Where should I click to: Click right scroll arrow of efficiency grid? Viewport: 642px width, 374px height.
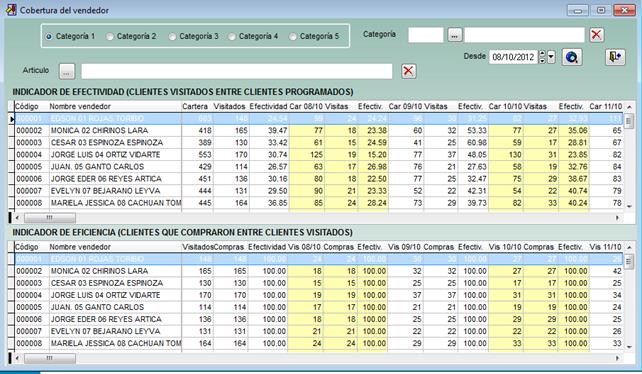pos(617,358)
